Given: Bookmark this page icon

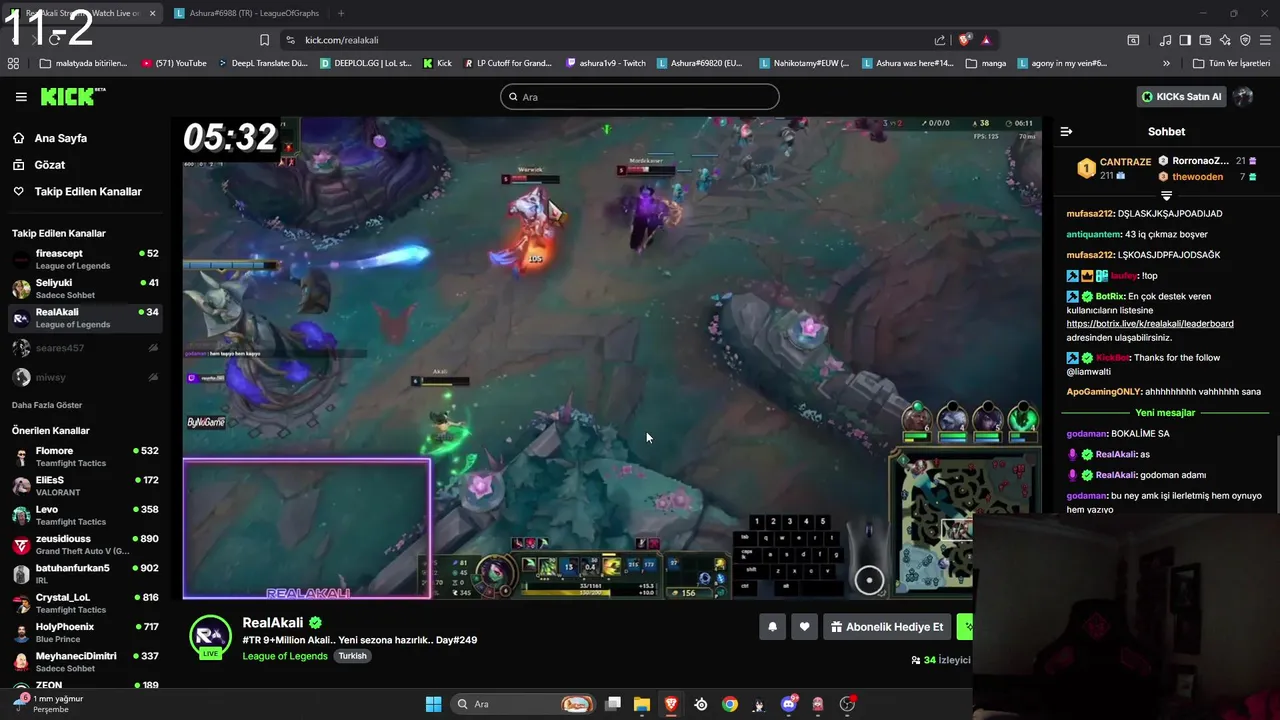Looking at the screenshot, I should pyautogui.click(x=264, y=40).
